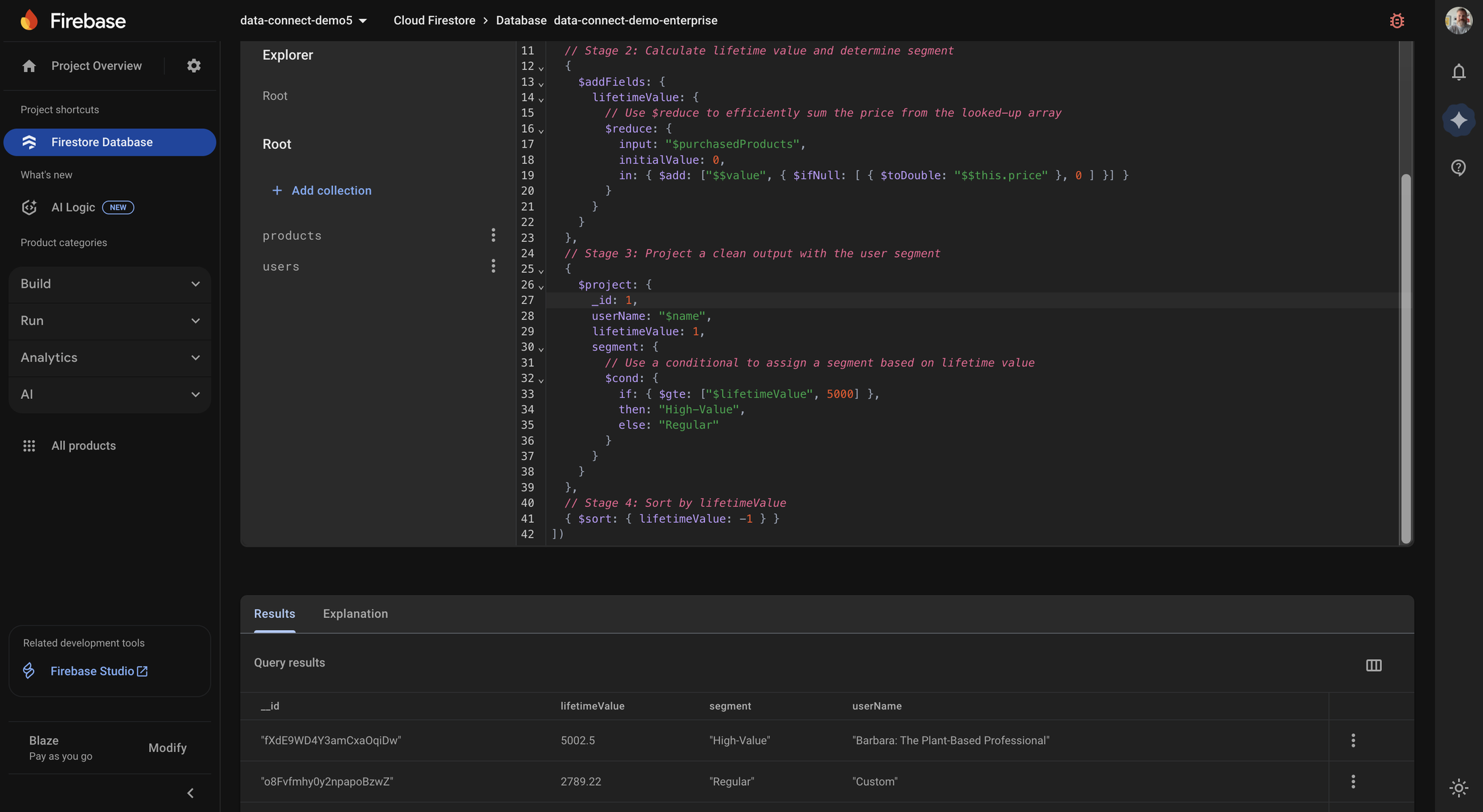Fold $cond block at line 32
The height and width of the screenshot is (812, 1483).
pos(541,379)
